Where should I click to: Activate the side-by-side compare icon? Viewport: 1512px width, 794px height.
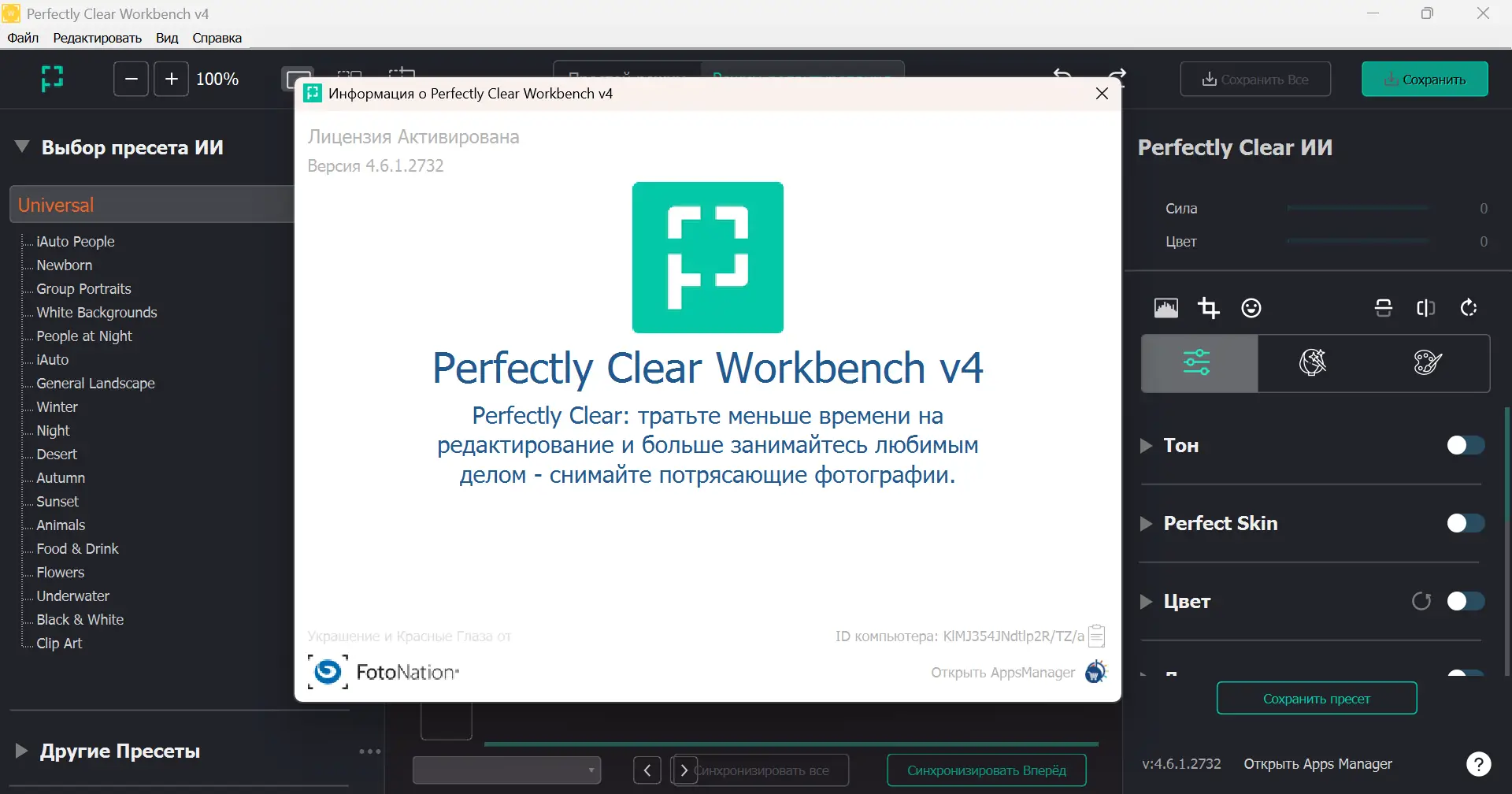coord(1426,307)
